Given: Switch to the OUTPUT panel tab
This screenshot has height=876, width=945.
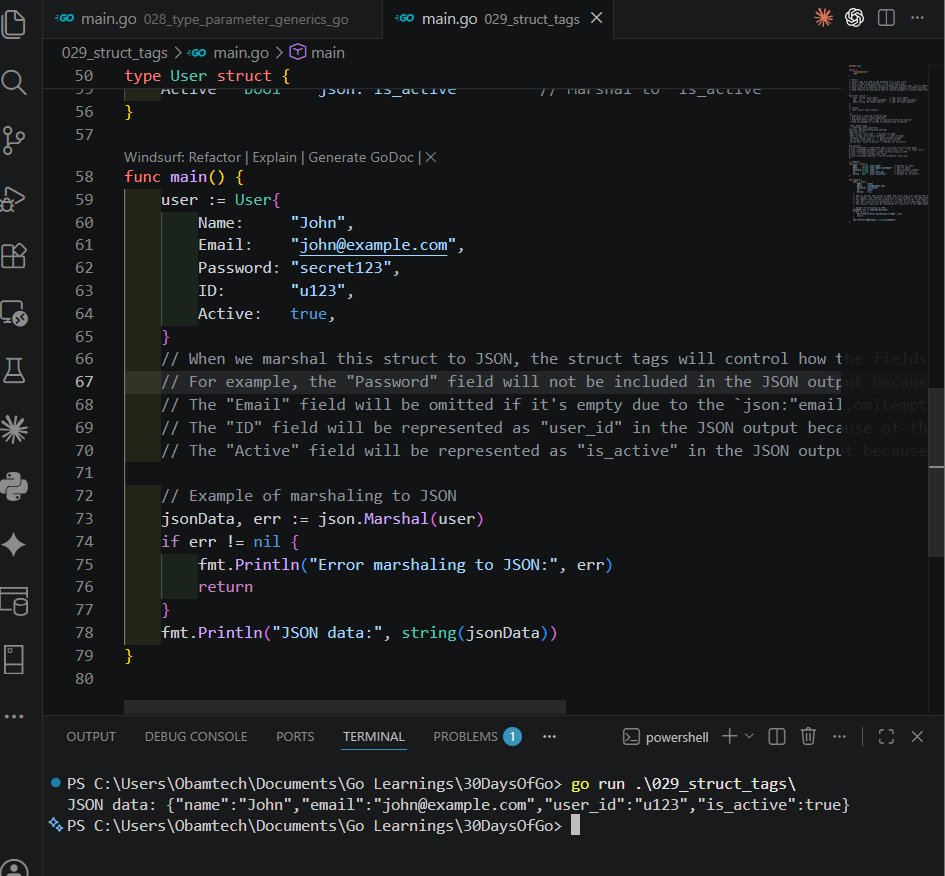Looking at the screenshot, I should tap(91, 736).
